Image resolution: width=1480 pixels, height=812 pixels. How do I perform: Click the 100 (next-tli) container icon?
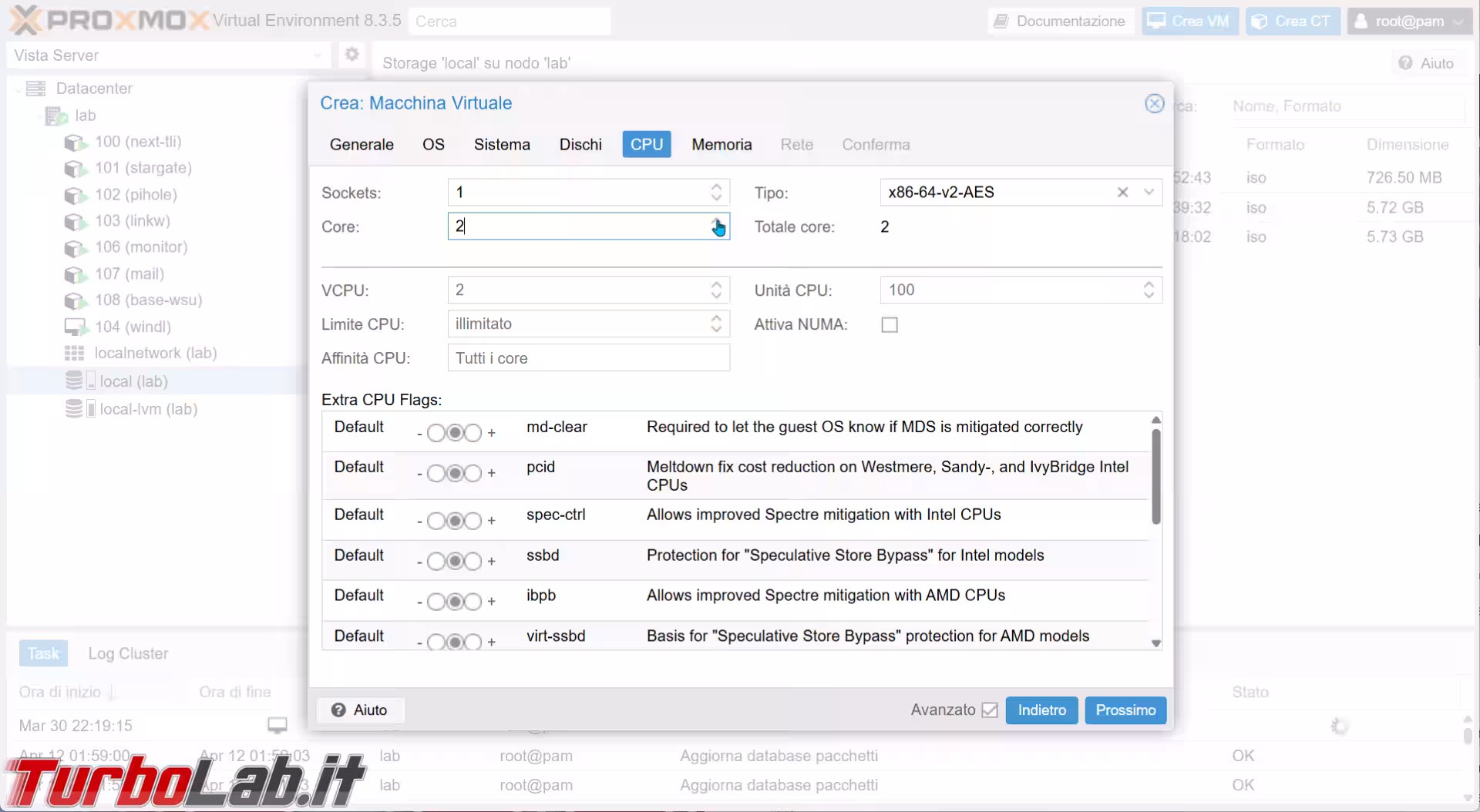tap(75, 143)
